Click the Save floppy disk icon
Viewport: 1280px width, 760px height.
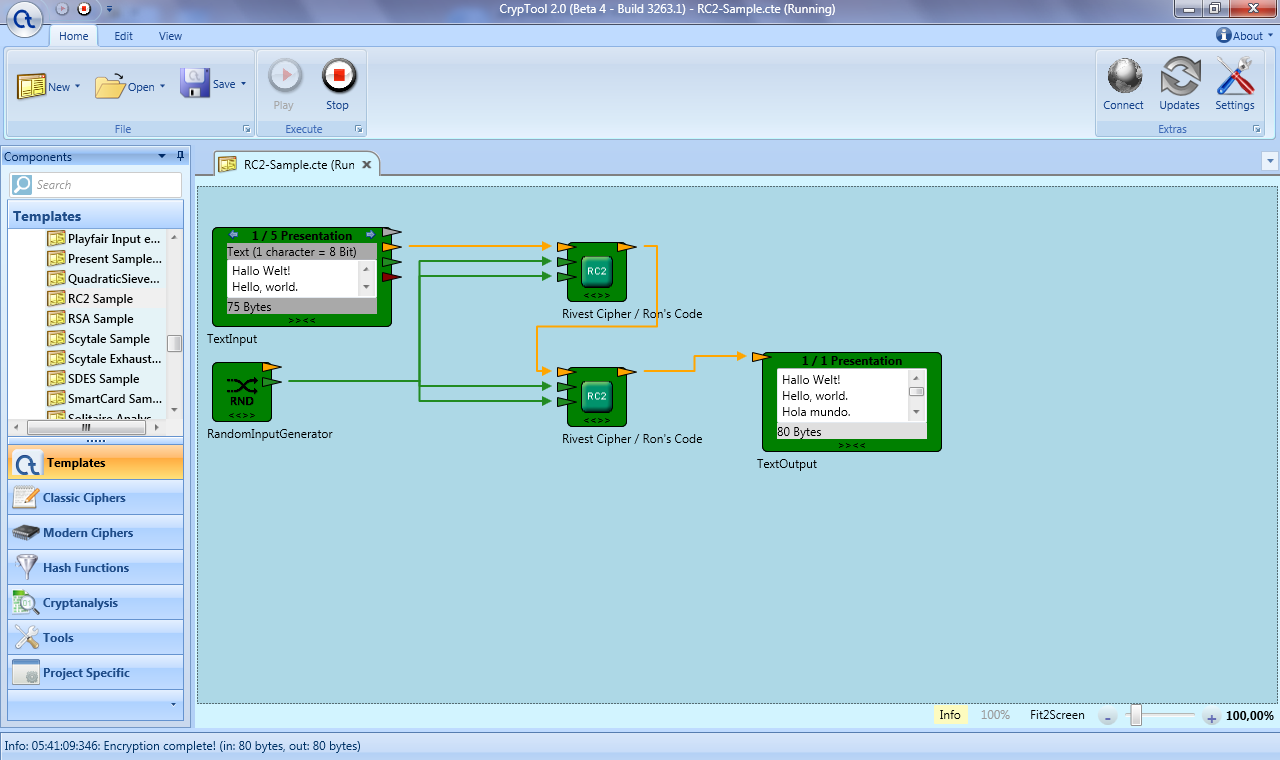pos(195,83)
